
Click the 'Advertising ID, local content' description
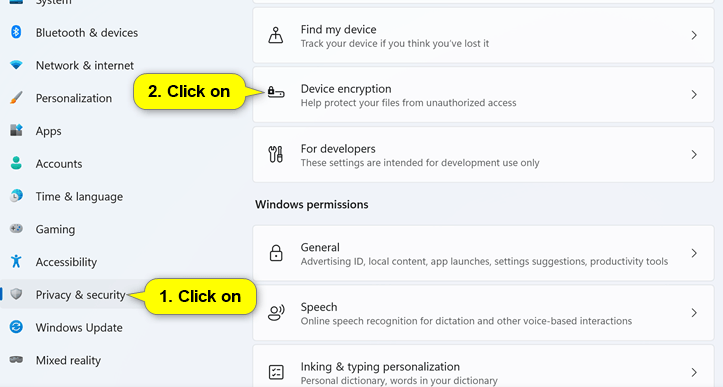(x=484, y=261)
